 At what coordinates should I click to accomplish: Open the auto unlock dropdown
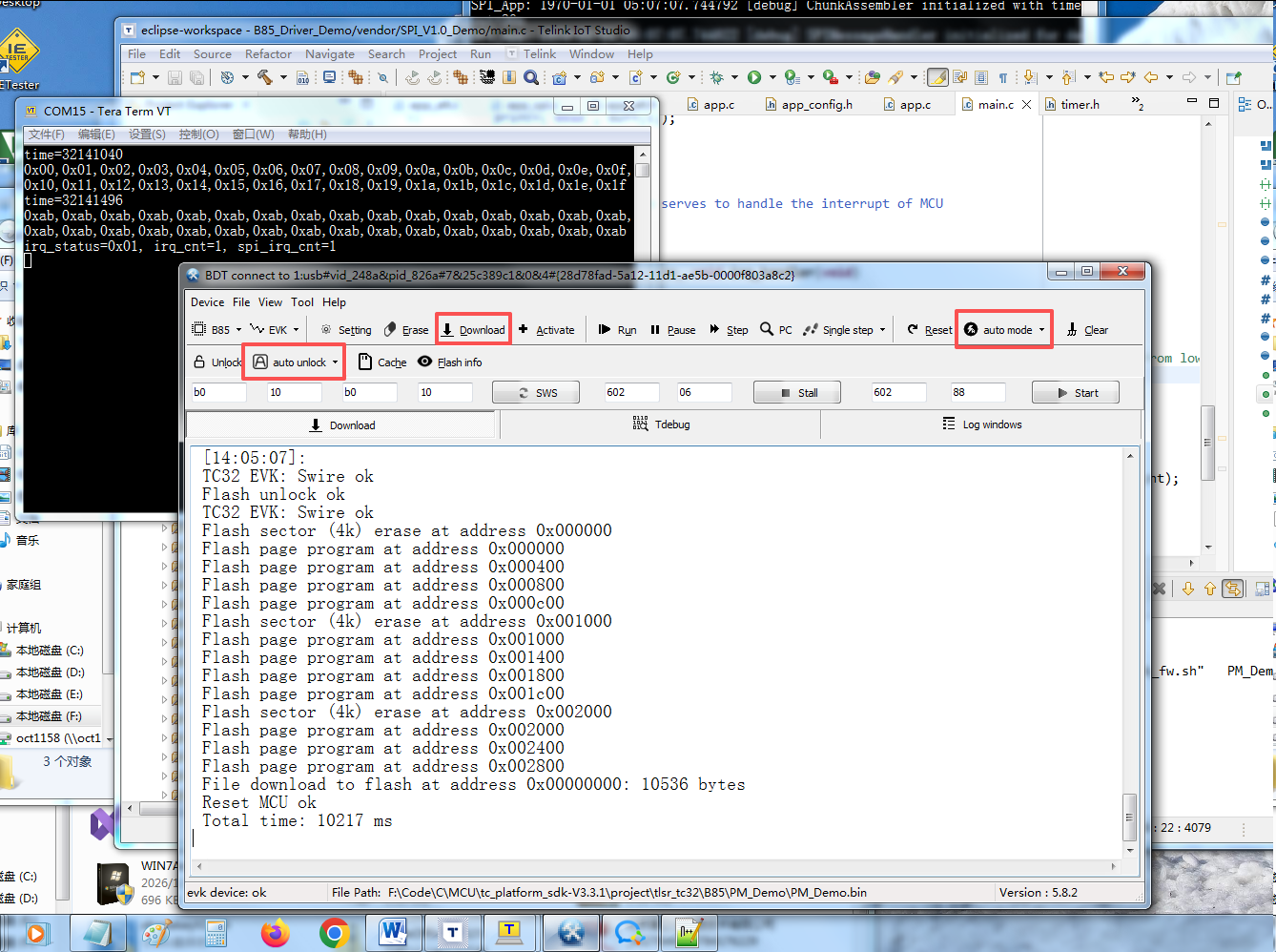pos(335,362)
